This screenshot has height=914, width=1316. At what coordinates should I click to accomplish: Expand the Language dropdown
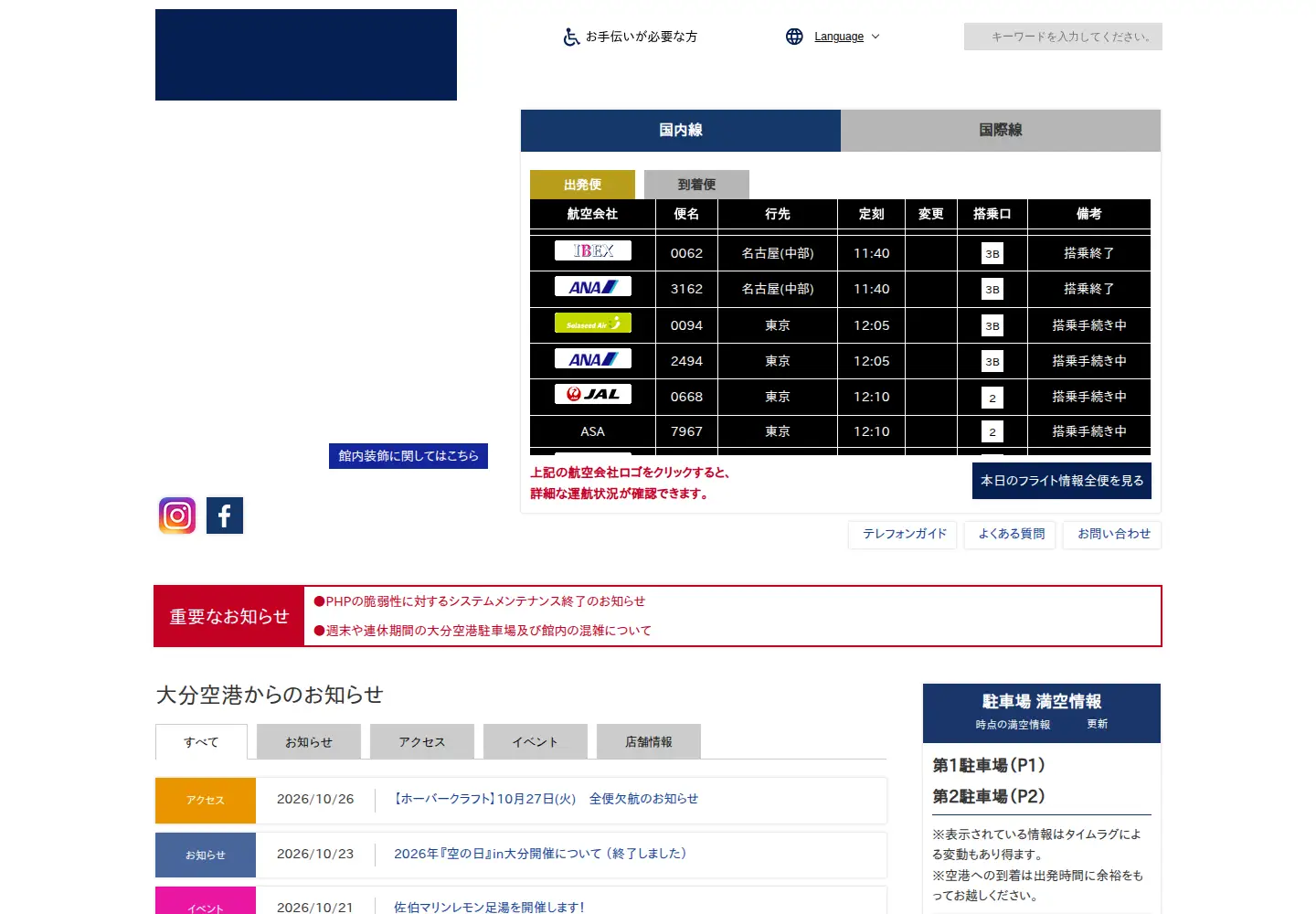(847, 37)
